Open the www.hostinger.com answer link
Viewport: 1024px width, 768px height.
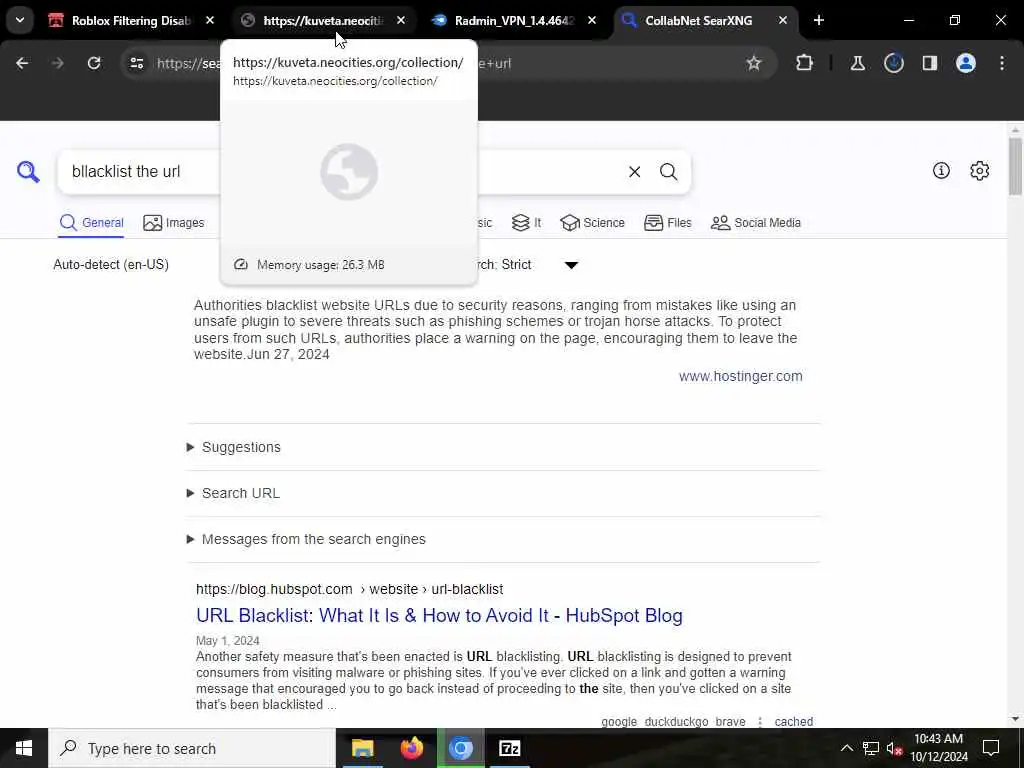[741, 376]
